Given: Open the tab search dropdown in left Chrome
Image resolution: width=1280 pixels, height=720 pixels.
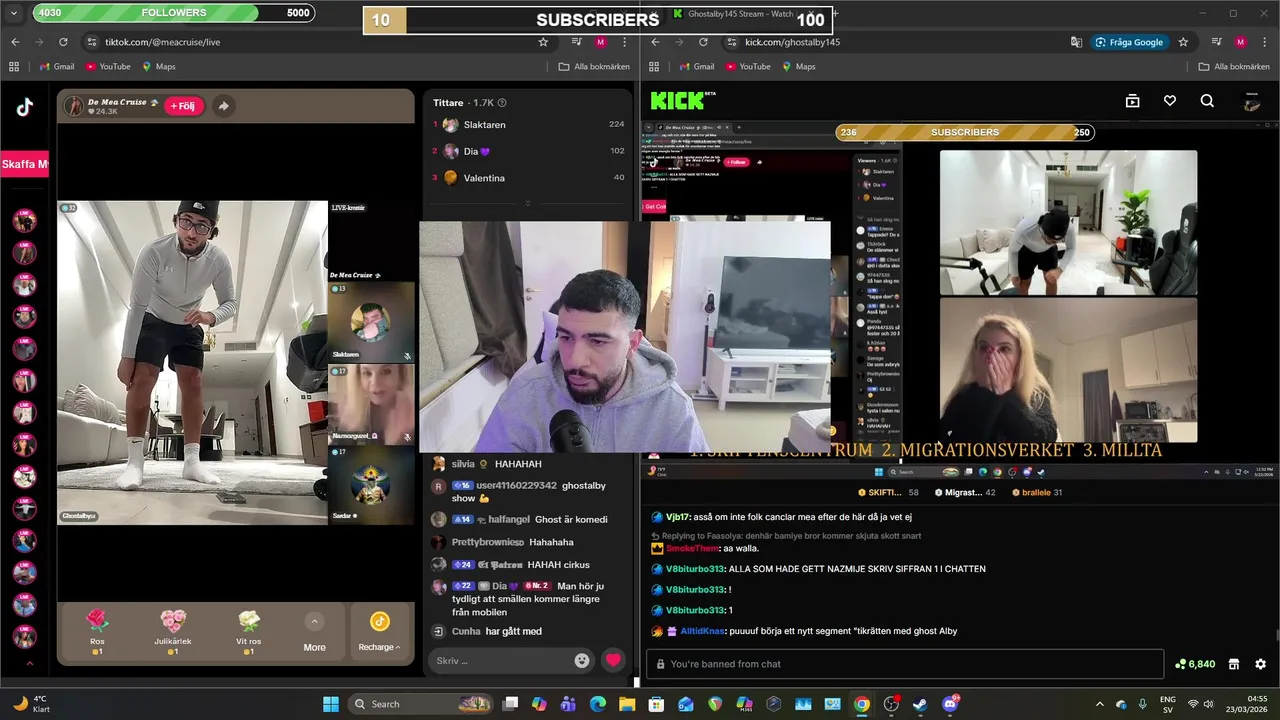Looking at the screenshot, I should (x=14, y=13).
